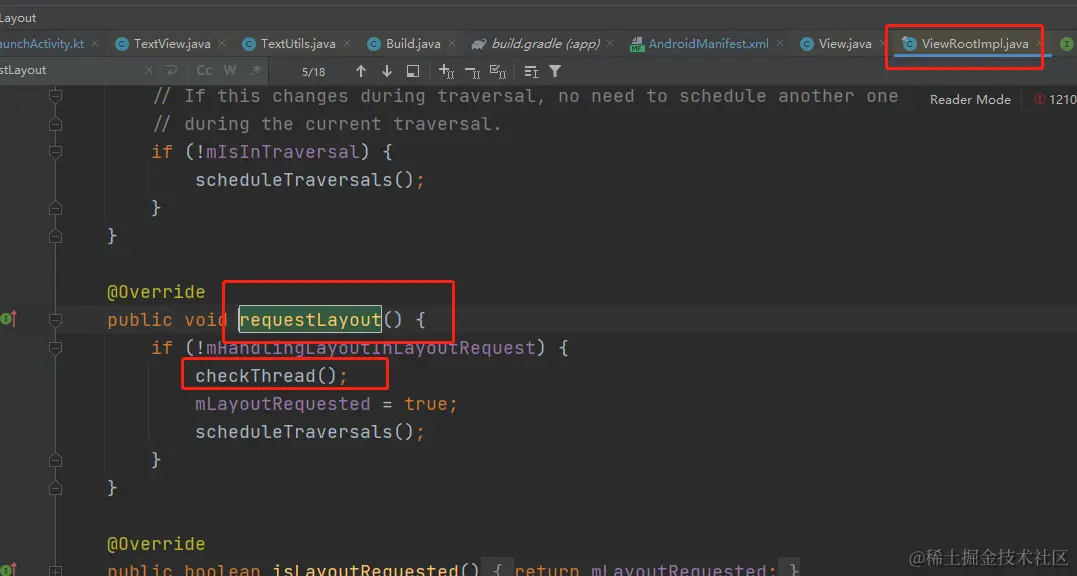Close the Build.java tab

[452, 43]
